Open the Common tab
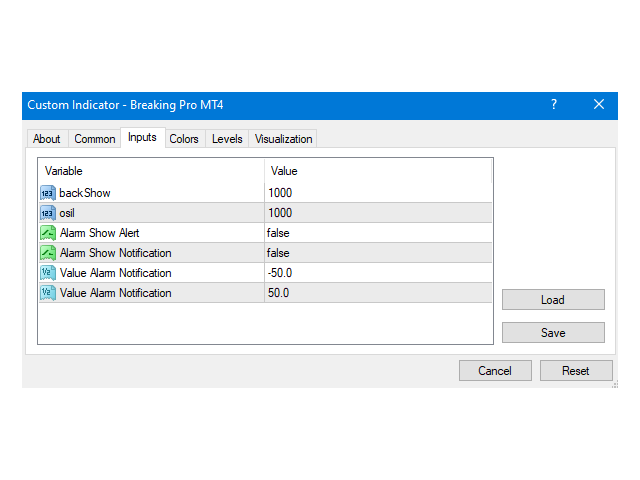This screenshot has width=640, height=480. point(95,139)
